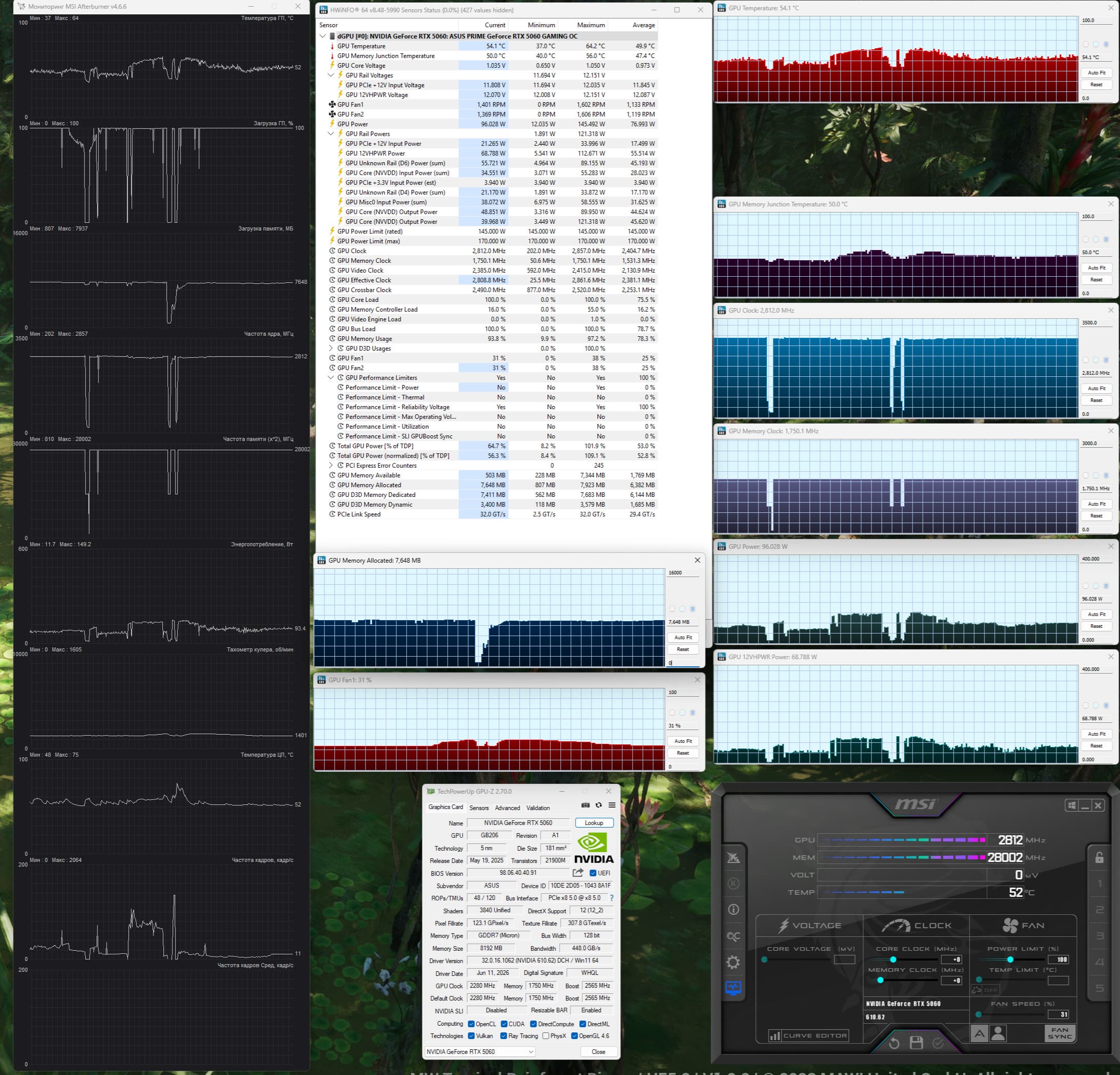Click the NVIDIA logo in GPU-Z
Viewport: 1120px width, 1075px height.
tap(594, 848)
